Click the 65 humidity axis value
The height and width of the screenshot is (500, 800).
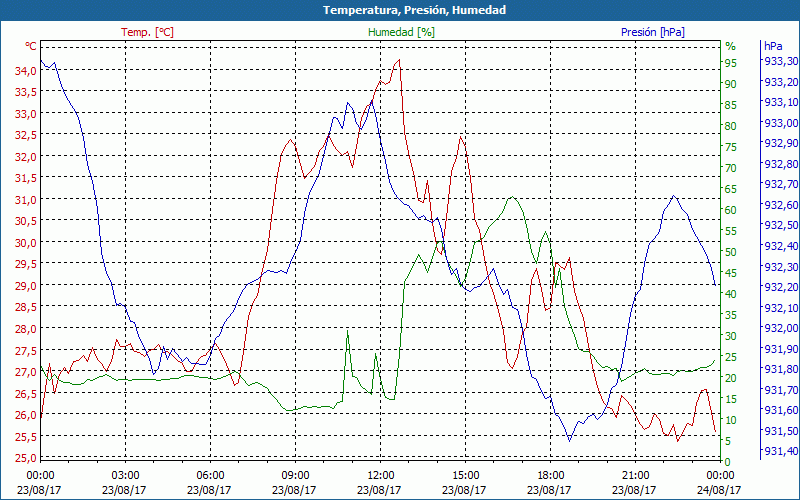tap(731, 189)
